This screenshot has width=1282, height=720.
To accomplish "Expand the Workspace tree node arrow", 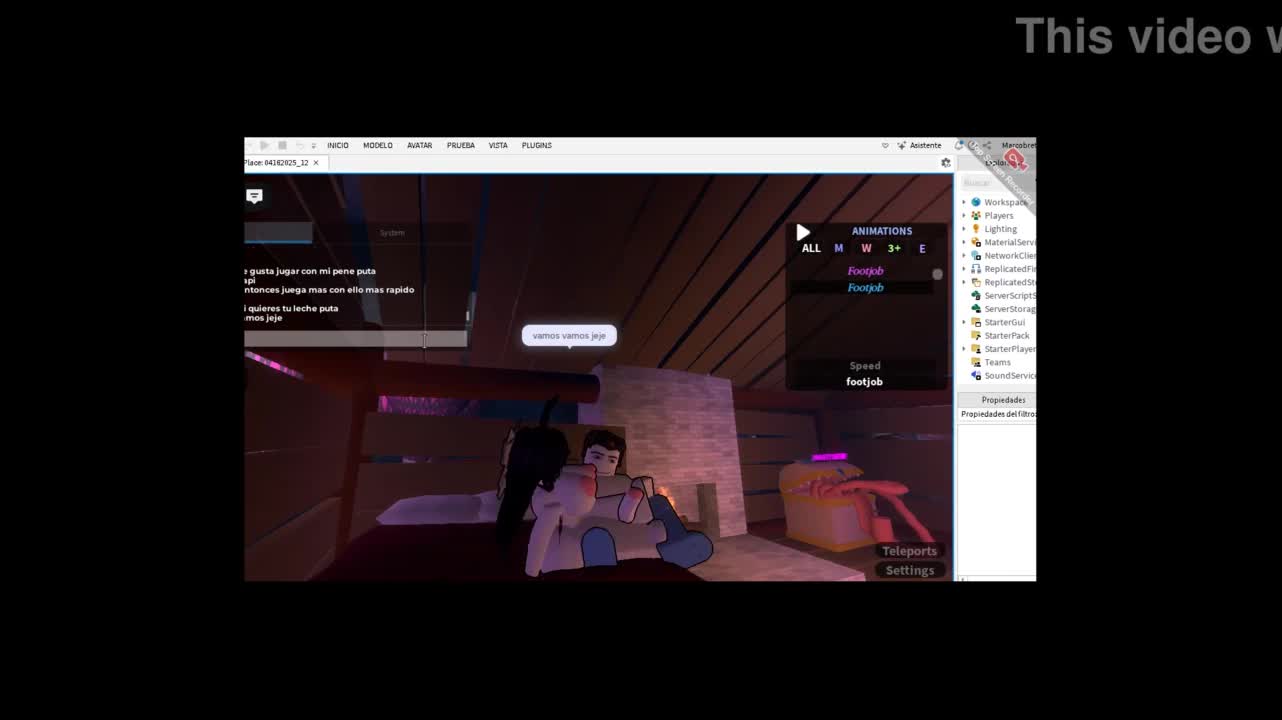I will [964, 202].
